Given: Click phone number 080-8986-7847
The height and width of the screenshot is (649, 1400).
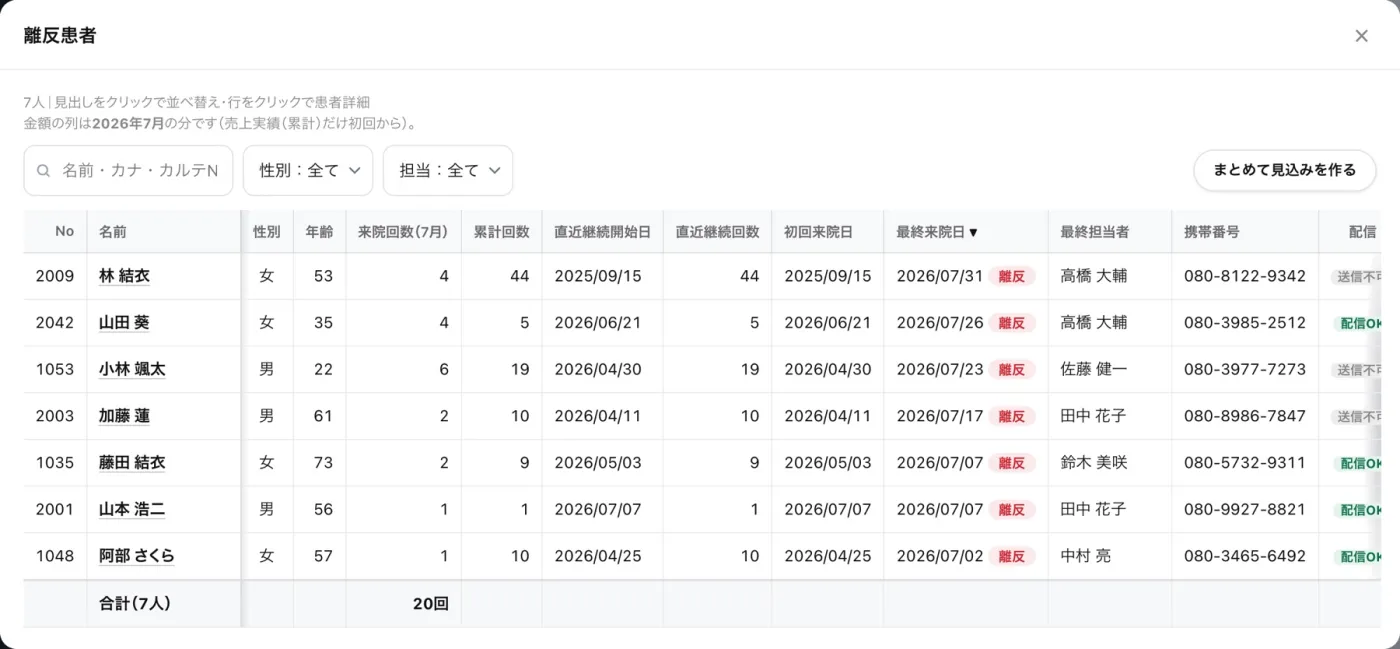Looking at the screenshot, I should 1245,416.
